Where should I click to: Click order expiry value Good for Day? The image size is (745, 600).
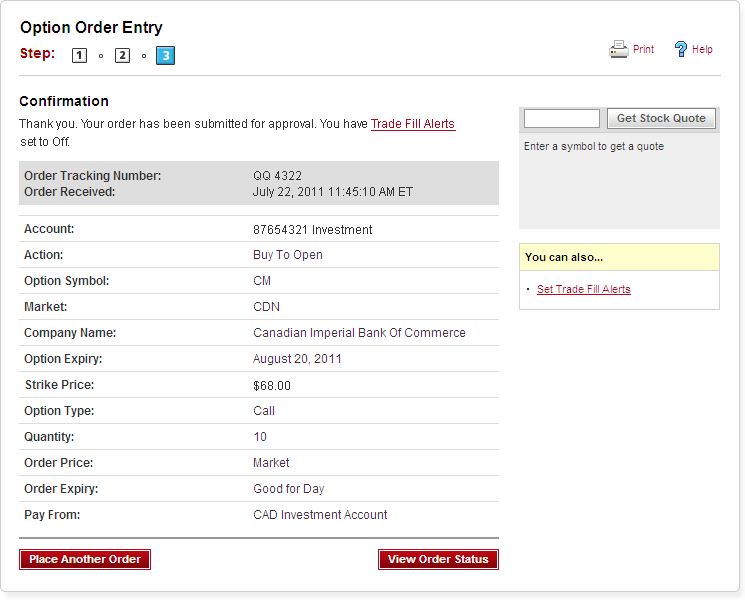288,489
